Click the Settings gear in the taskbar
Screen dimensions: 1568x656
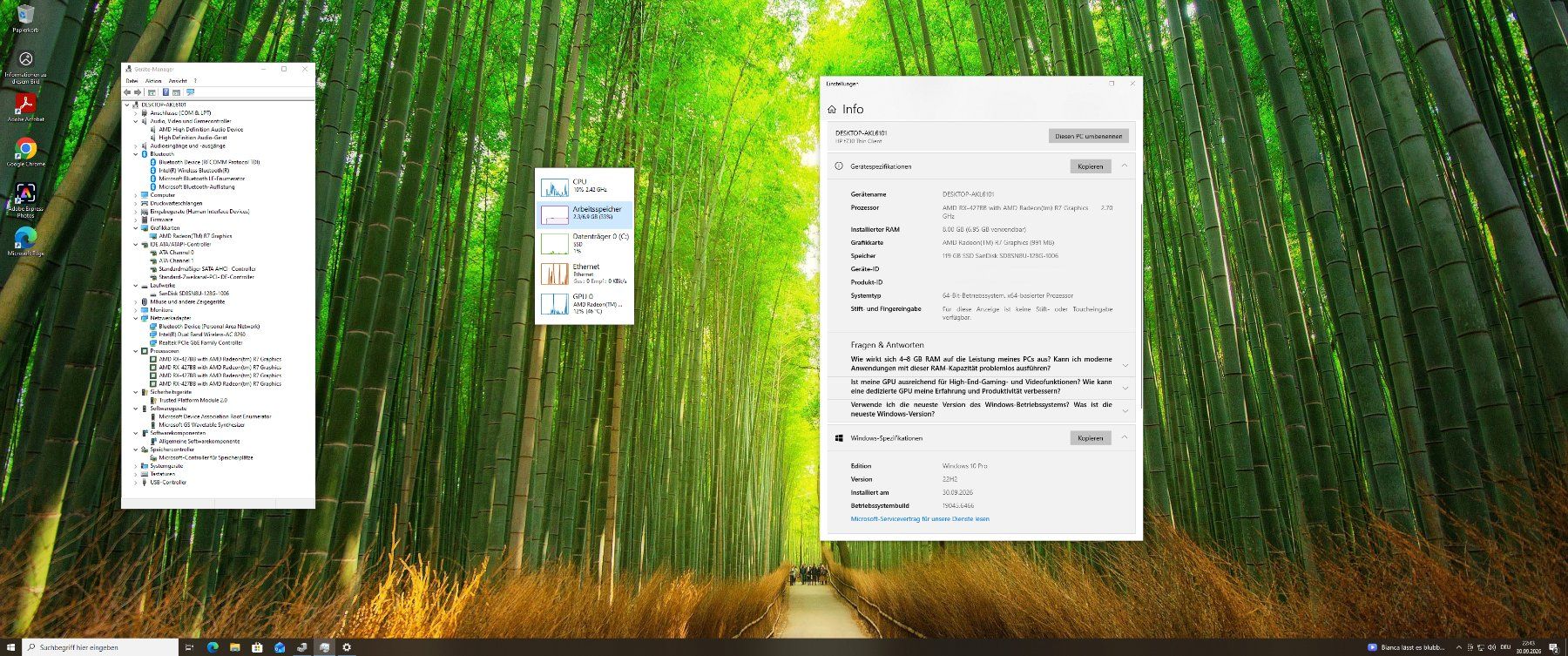pyautogui.click(x=347, y=647)
